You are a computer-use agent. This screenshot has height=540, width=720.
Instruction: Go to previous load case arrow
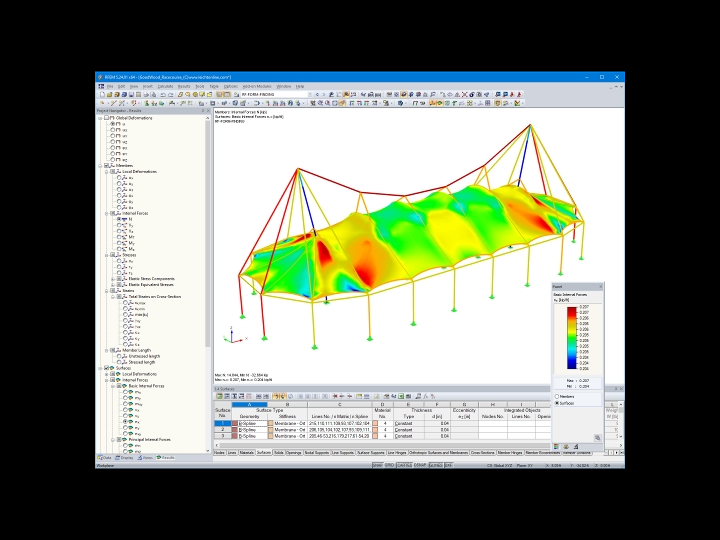pyautogui.click(x=317, y=95)
